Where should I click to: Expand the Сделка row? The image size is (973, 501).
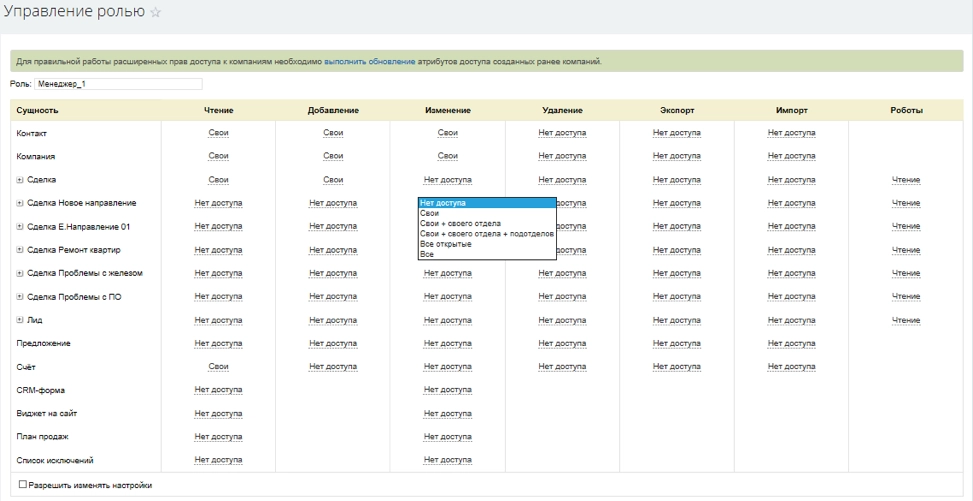pyautogui.click(x=20, y=180)
